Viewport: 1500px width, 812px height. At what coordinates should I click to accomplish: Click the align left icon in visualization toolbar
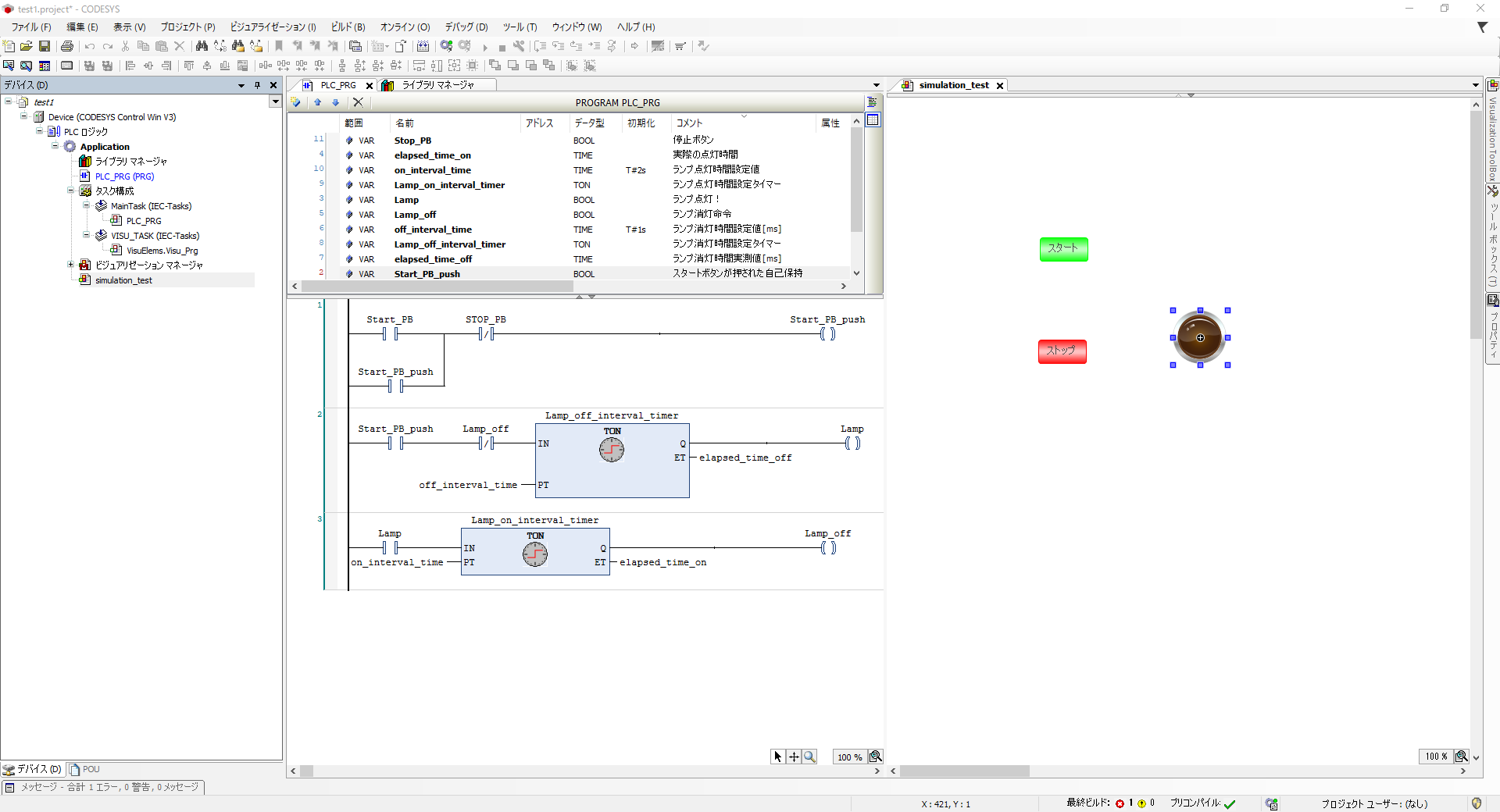(x=130, y=66)
